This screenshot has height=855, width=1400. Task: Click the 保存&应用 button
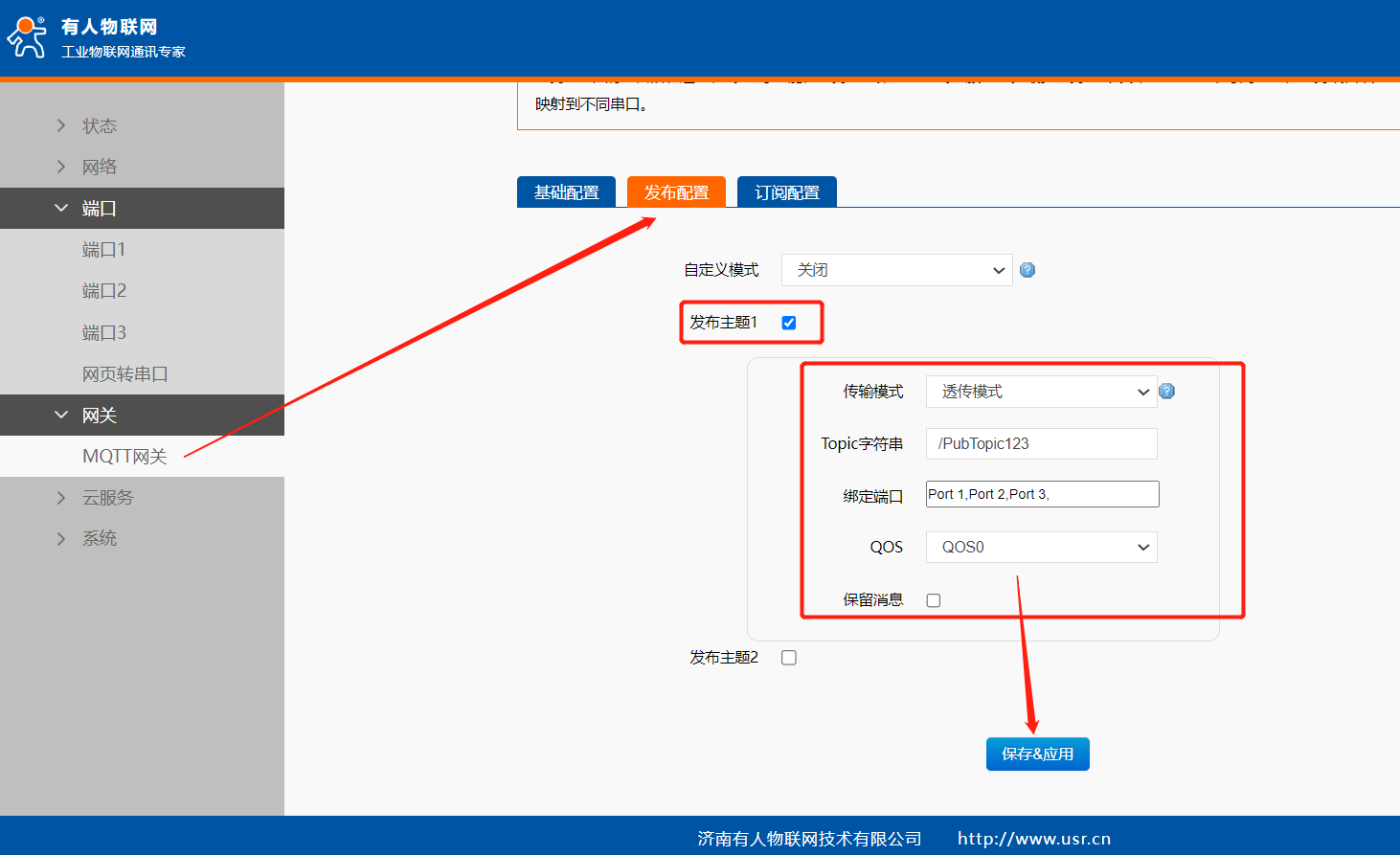tap(1037, 754)
